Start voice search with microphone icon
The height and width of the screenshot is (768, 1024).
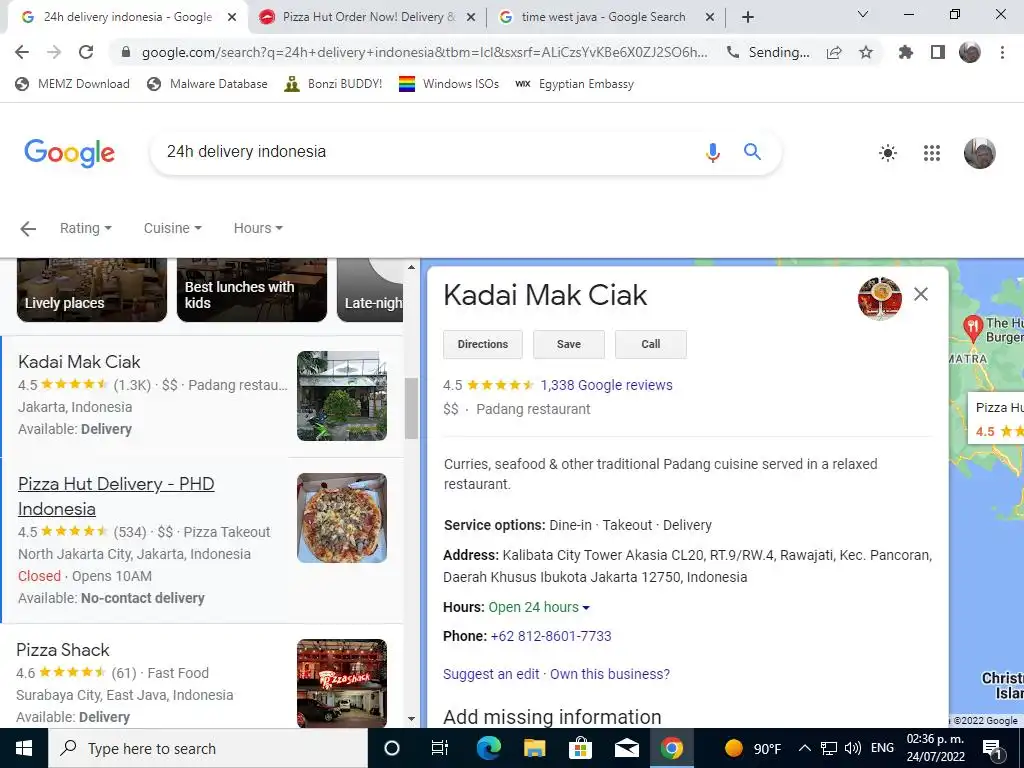712,152
